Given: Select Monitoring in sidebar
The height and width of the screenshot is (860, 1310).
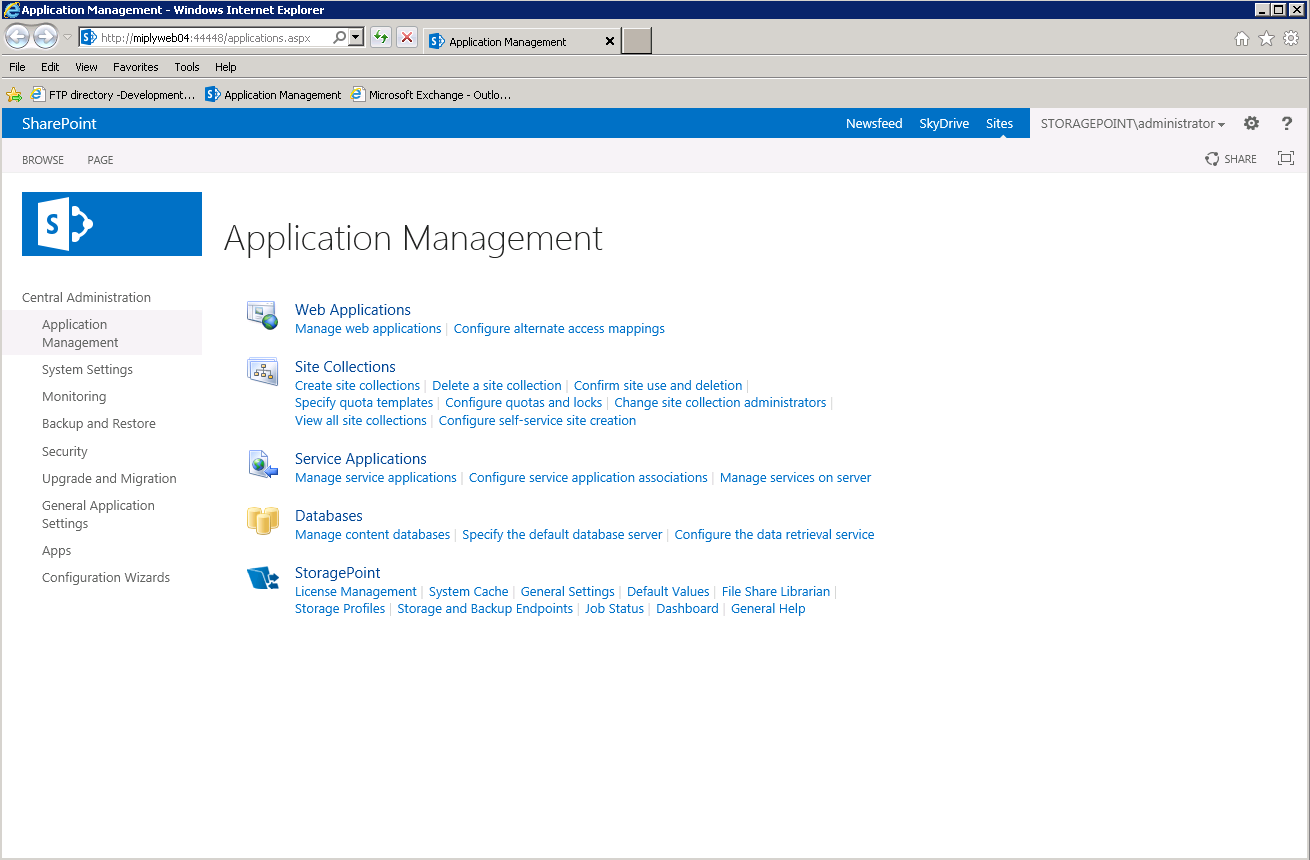Looking at the screenshot, I should [x=74, y=396].
